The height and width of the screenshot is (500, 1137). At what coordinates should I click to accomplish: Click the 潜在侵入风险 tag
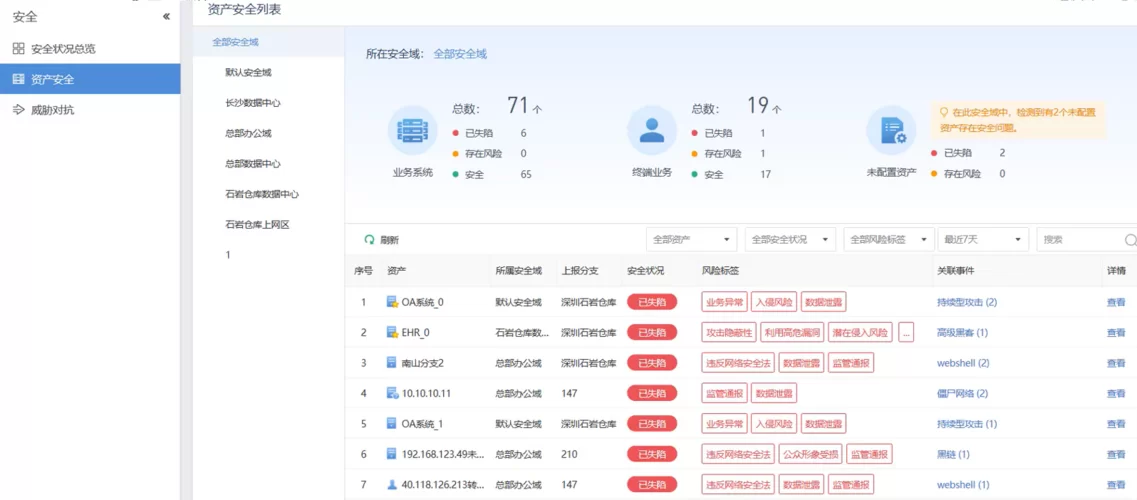861,333
